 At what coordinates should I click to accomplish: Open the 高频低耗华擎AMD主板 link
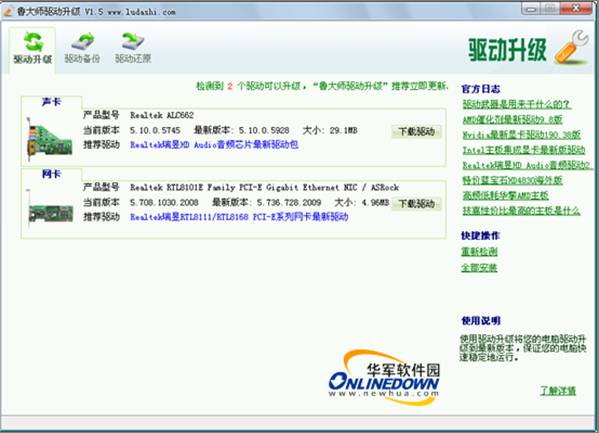505,195
